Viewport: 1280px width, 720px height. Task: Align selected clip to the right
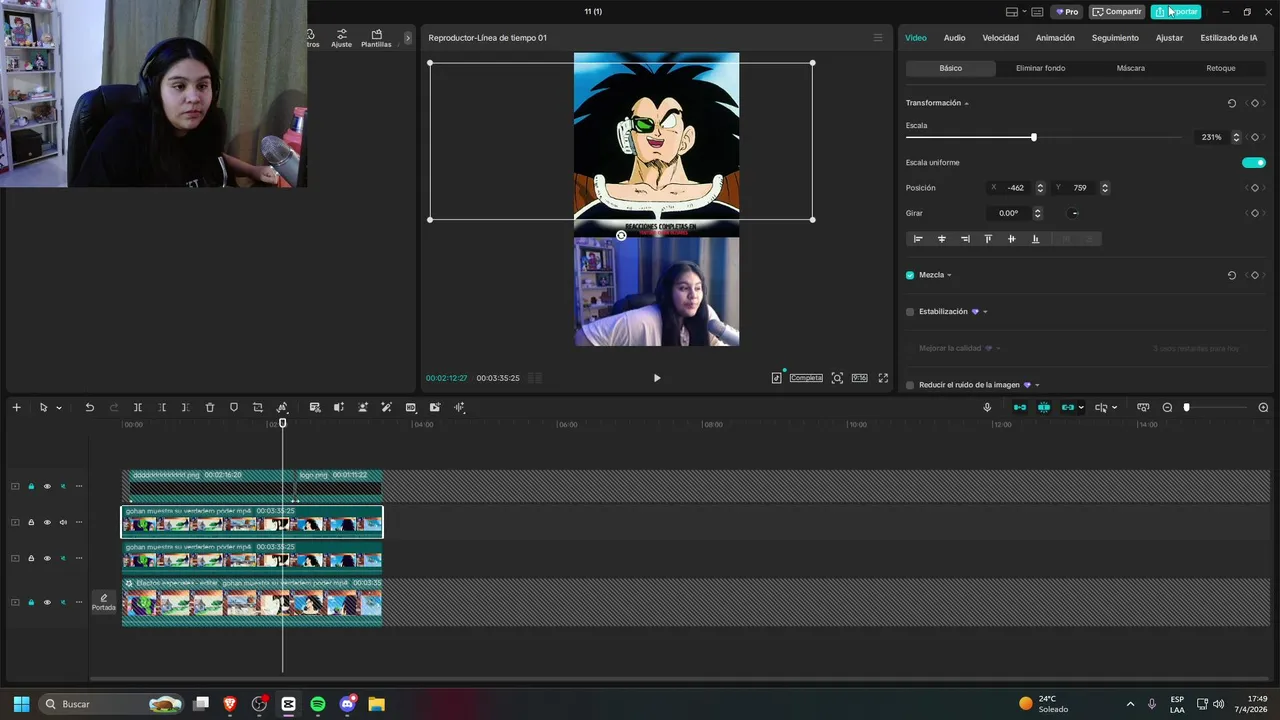965,239
